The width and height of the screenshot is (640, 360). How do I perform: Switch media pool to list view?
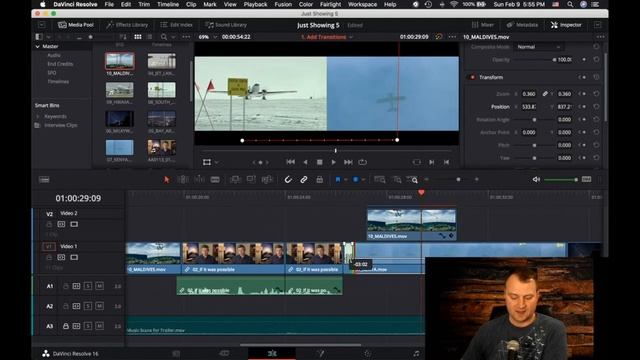click(x=149, y=37)
